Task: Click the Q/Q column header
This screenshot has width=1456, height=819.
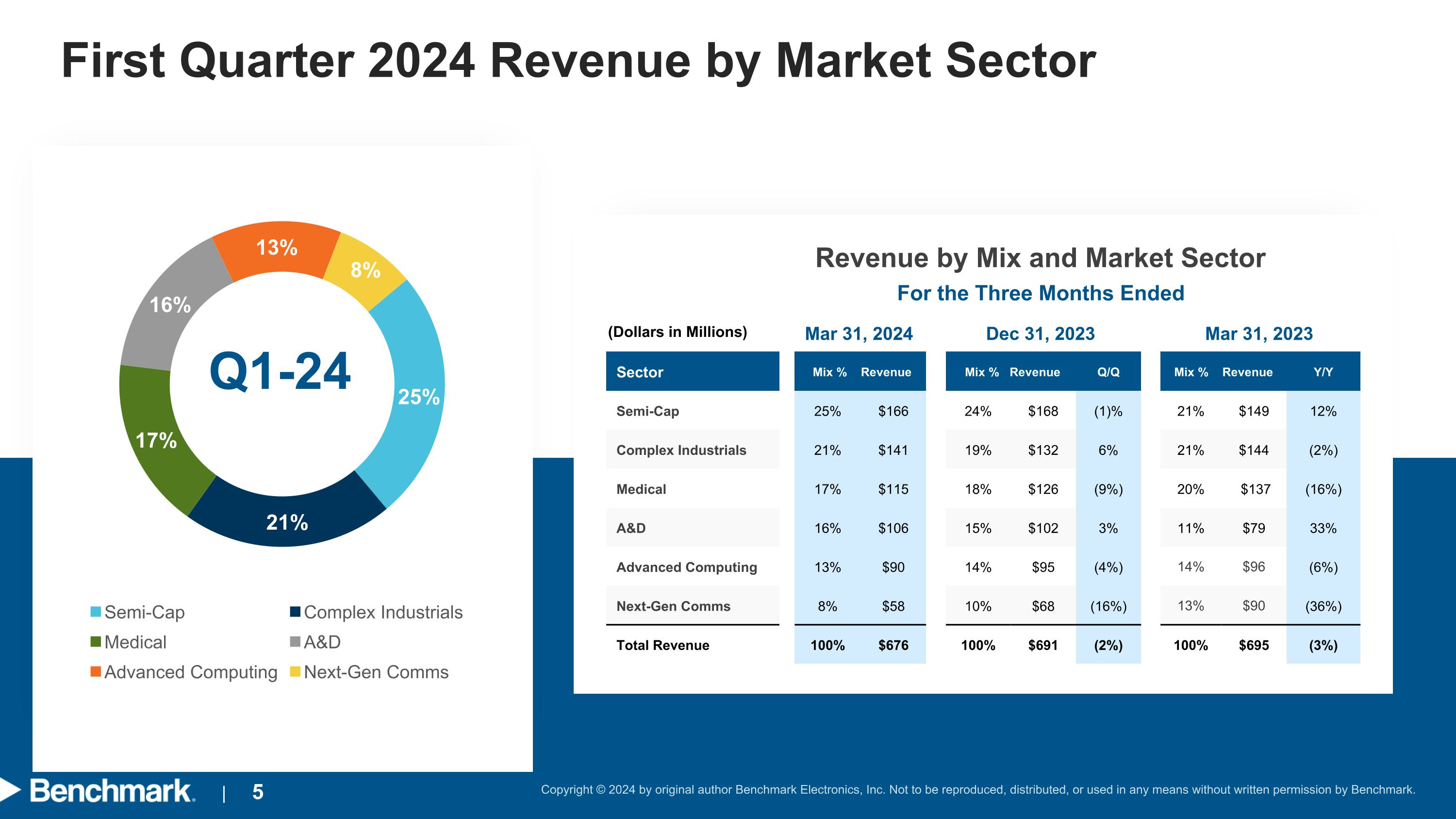Action: click(1108, 372)
